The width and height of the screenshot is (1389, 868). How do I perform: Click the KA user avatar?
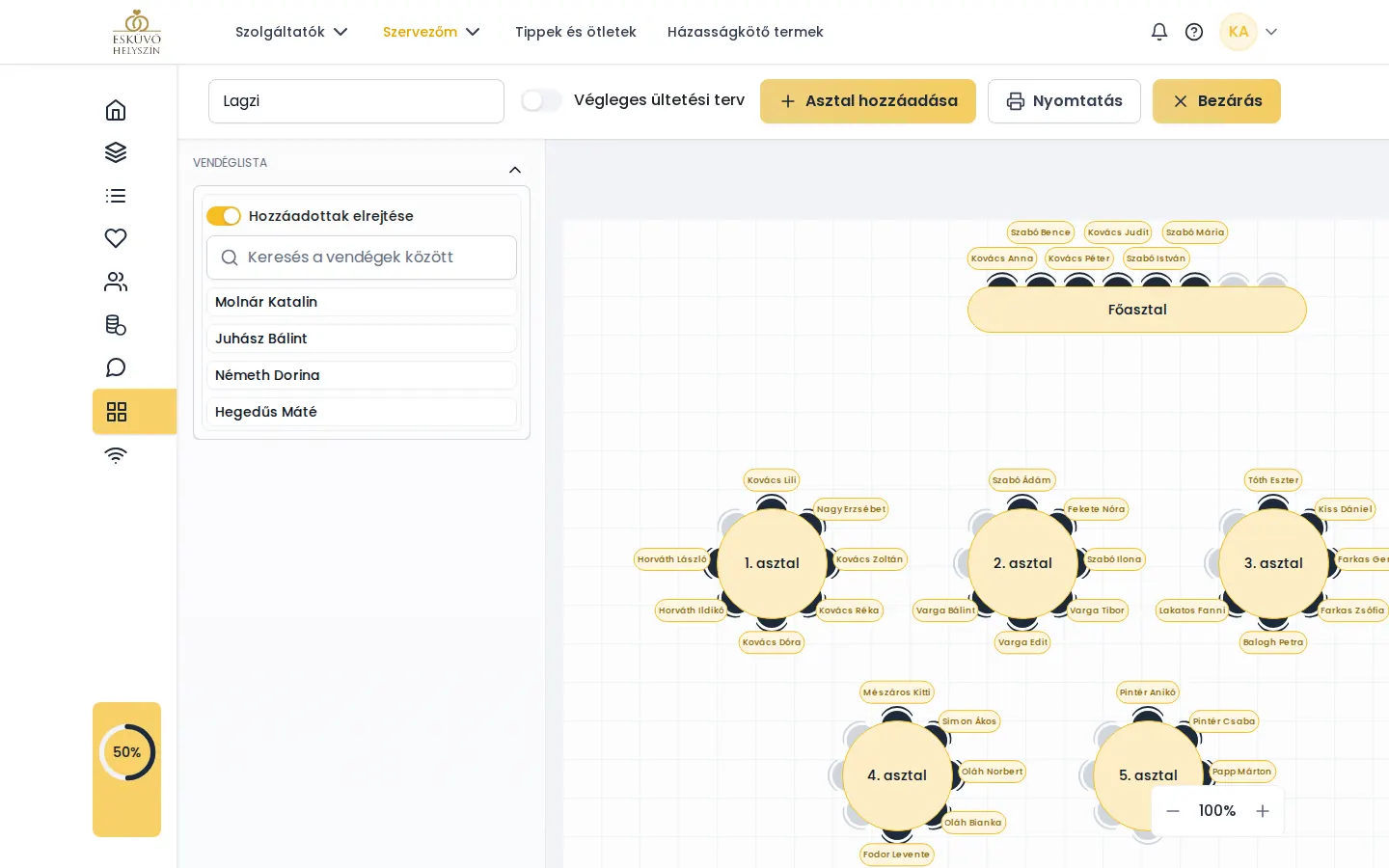click(1239, 32)
